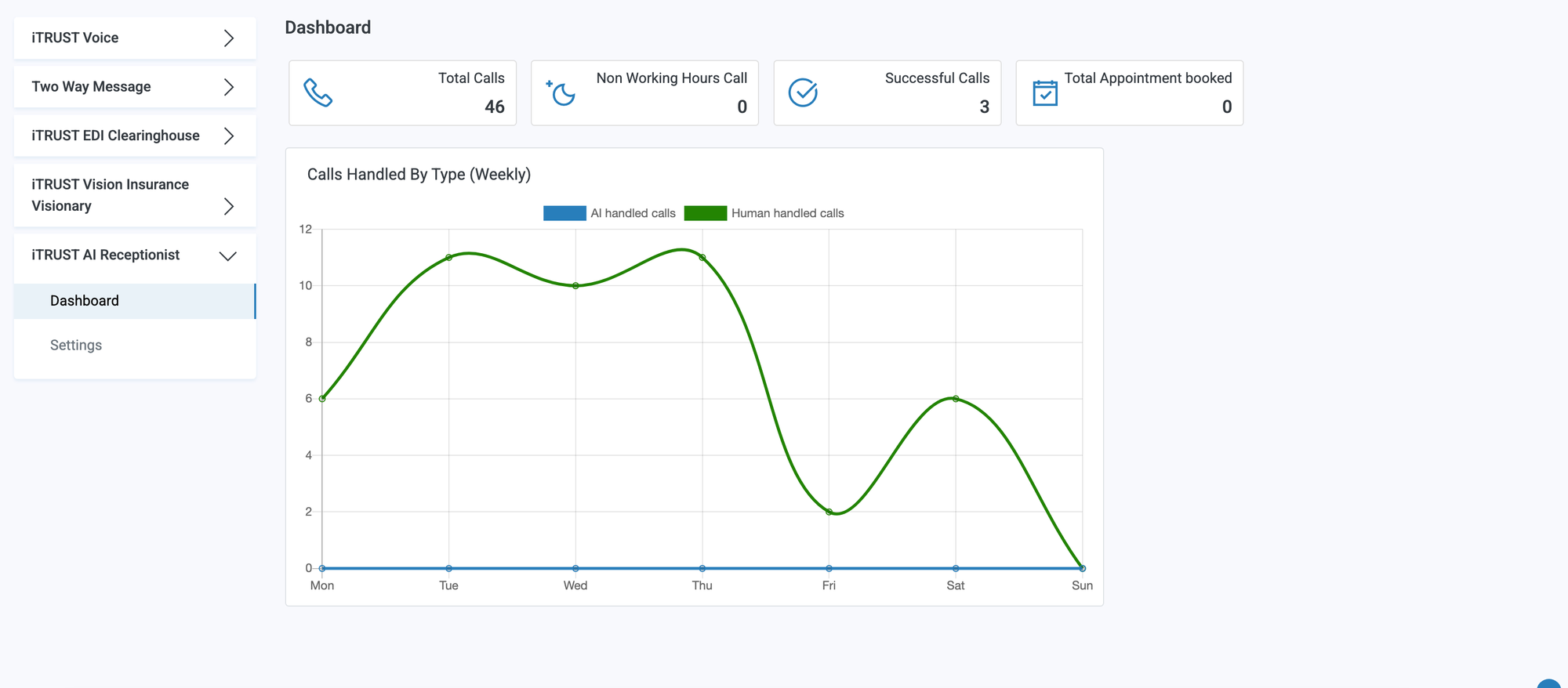The image size is (1568, 688).
Task: Click the Saturday human calls data point
Action: tap(955, 399)
